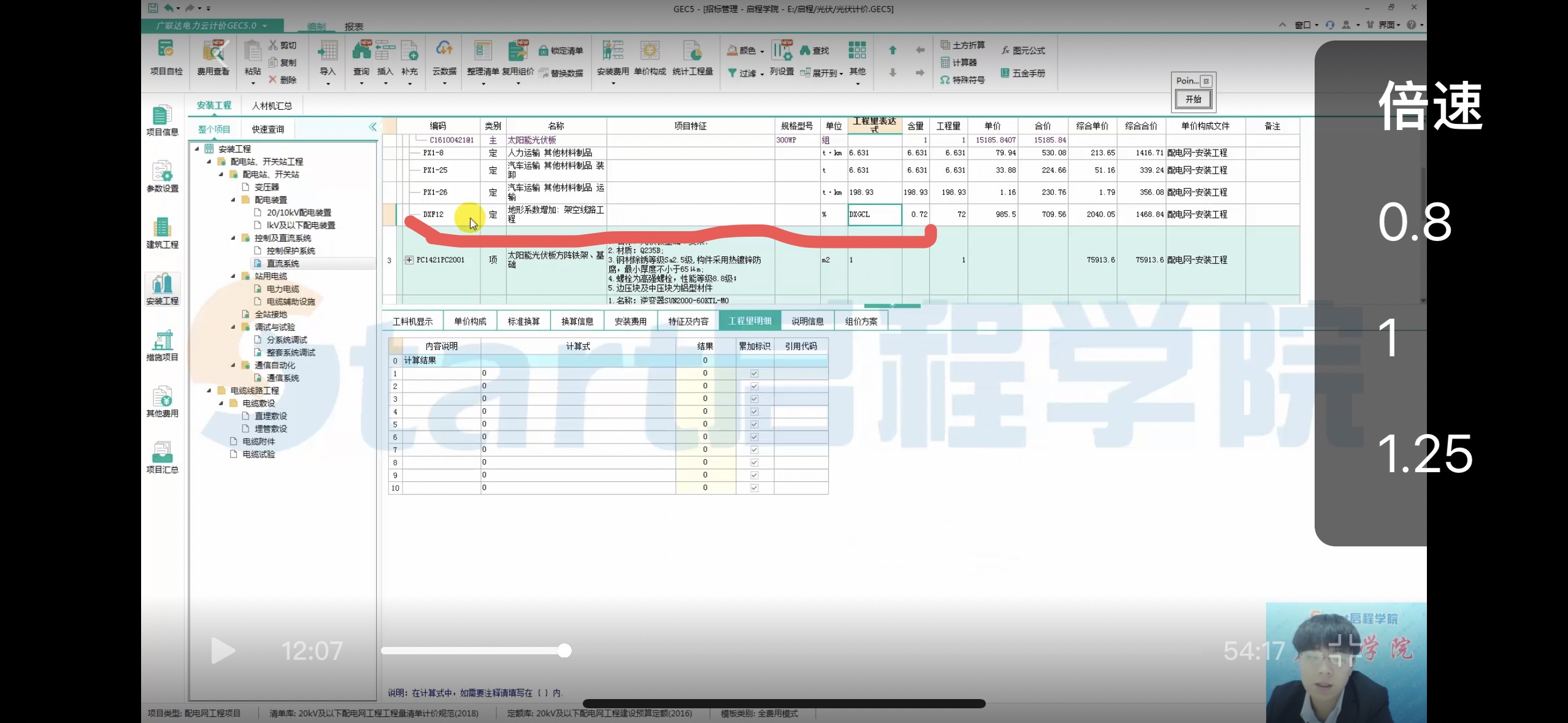1568x723 pixels.
Task: Toggle 累加标识 checkbox in row 8
Action: click(x=754, y=462)
